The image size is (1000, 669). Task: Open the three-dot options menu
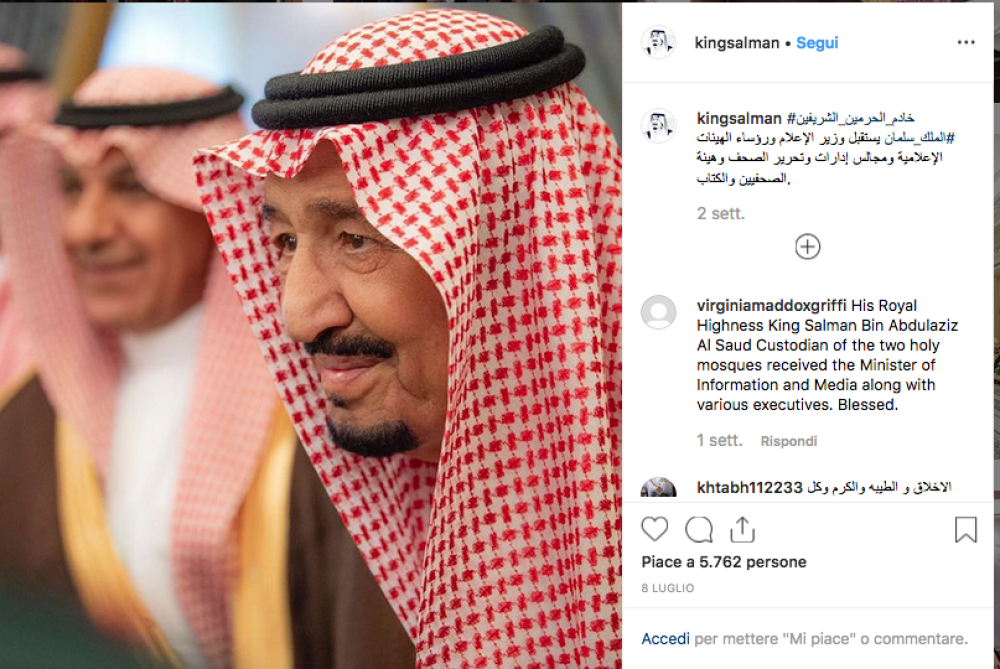[x=966, y=43]
